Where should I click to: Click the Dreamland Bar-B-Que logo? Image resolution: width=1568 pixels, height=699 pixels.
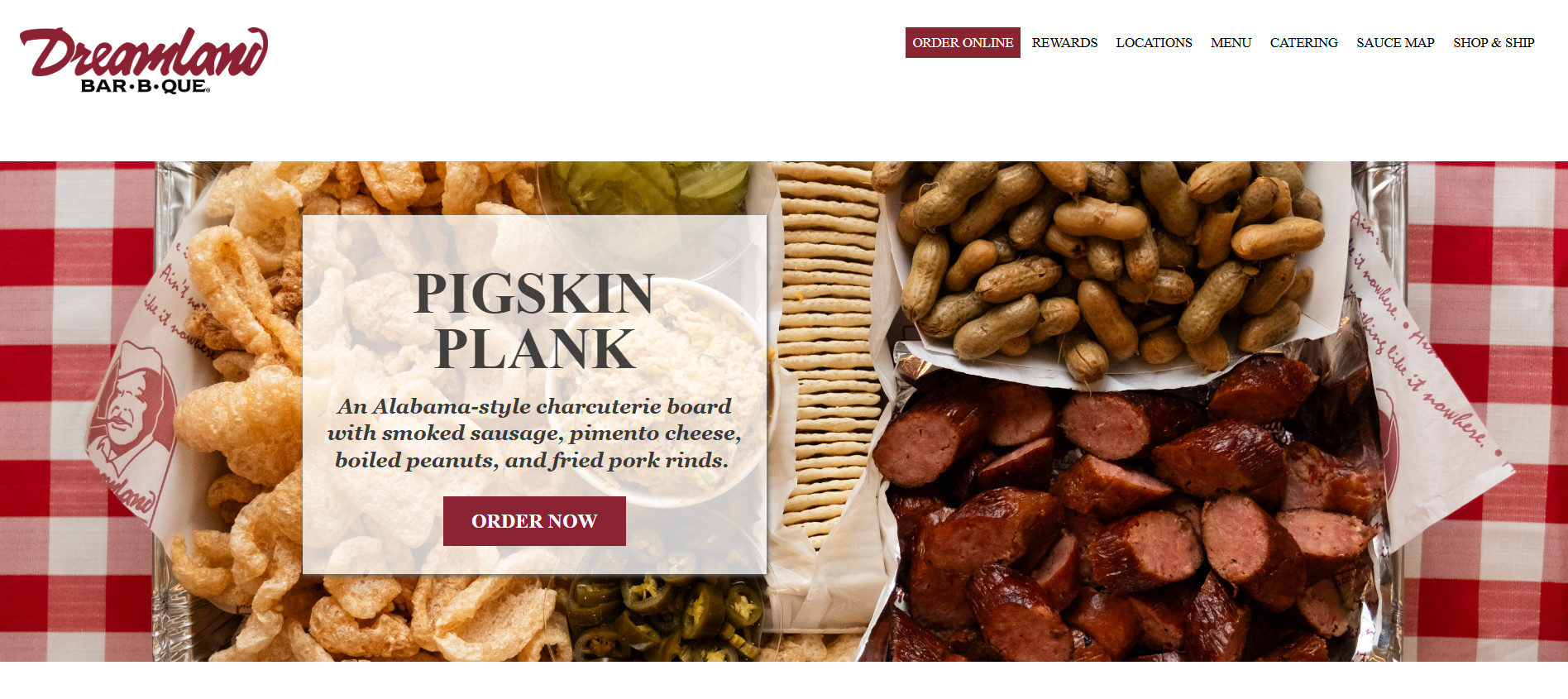pos(144,60)
